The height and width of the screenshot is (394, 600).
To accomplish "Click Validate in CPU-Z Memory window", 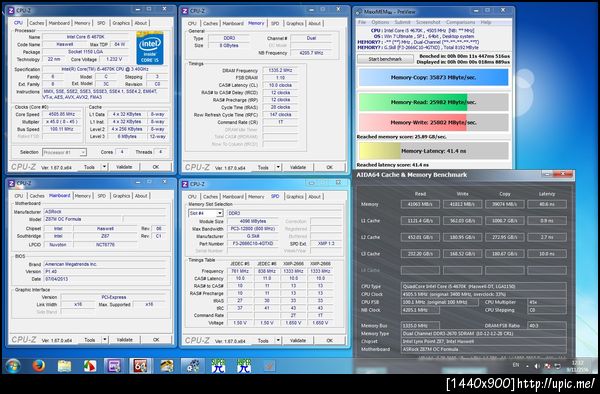I will point(298,167).
